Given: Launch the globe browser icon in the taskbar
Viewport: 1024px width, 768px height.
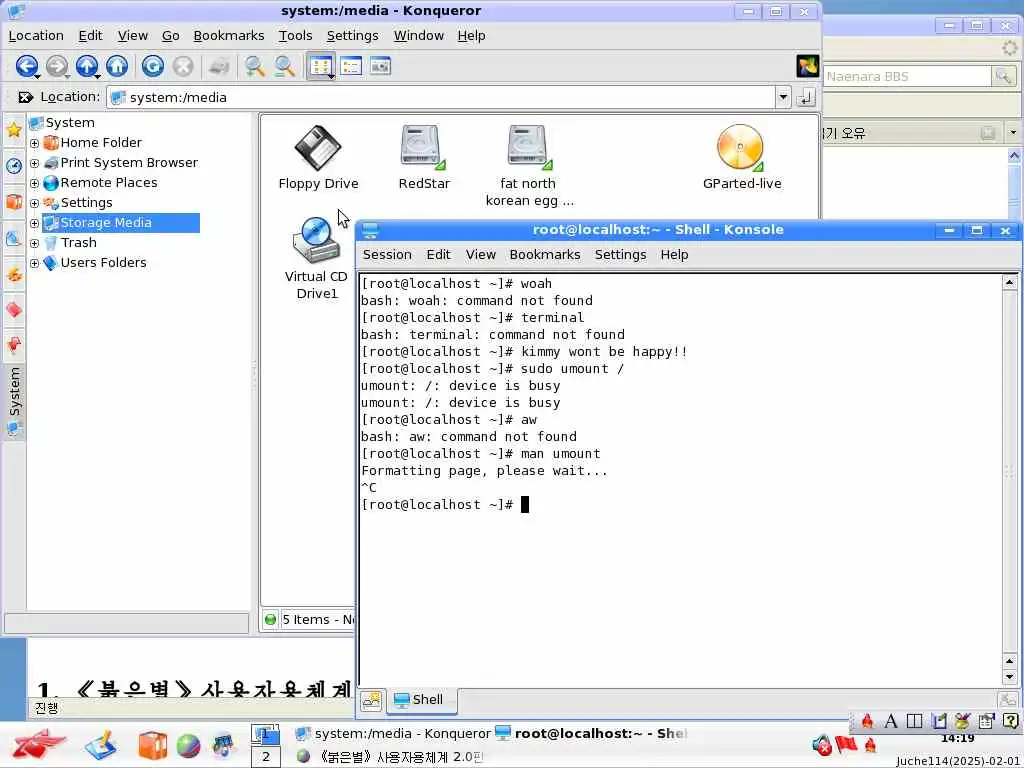Looking at the screenshot, I should pyautogui.click(x=188, y=746).
